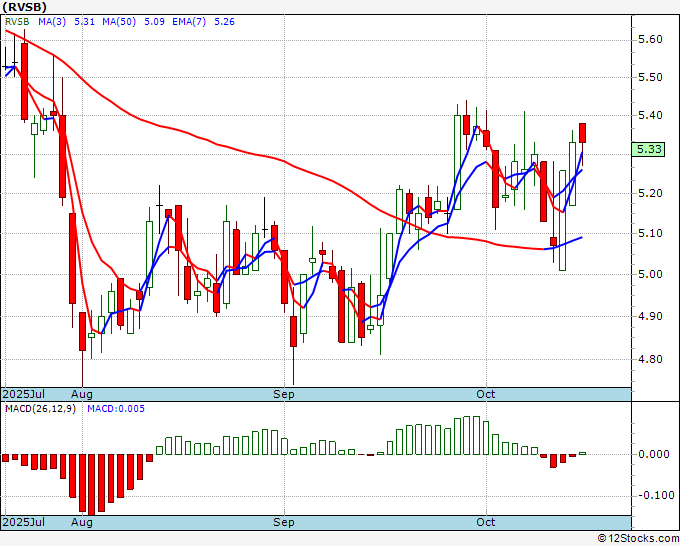Viewport: 680px width, 546px height.
Task: Click the tallest red MACD bar in early August
Action: [92, 484]
